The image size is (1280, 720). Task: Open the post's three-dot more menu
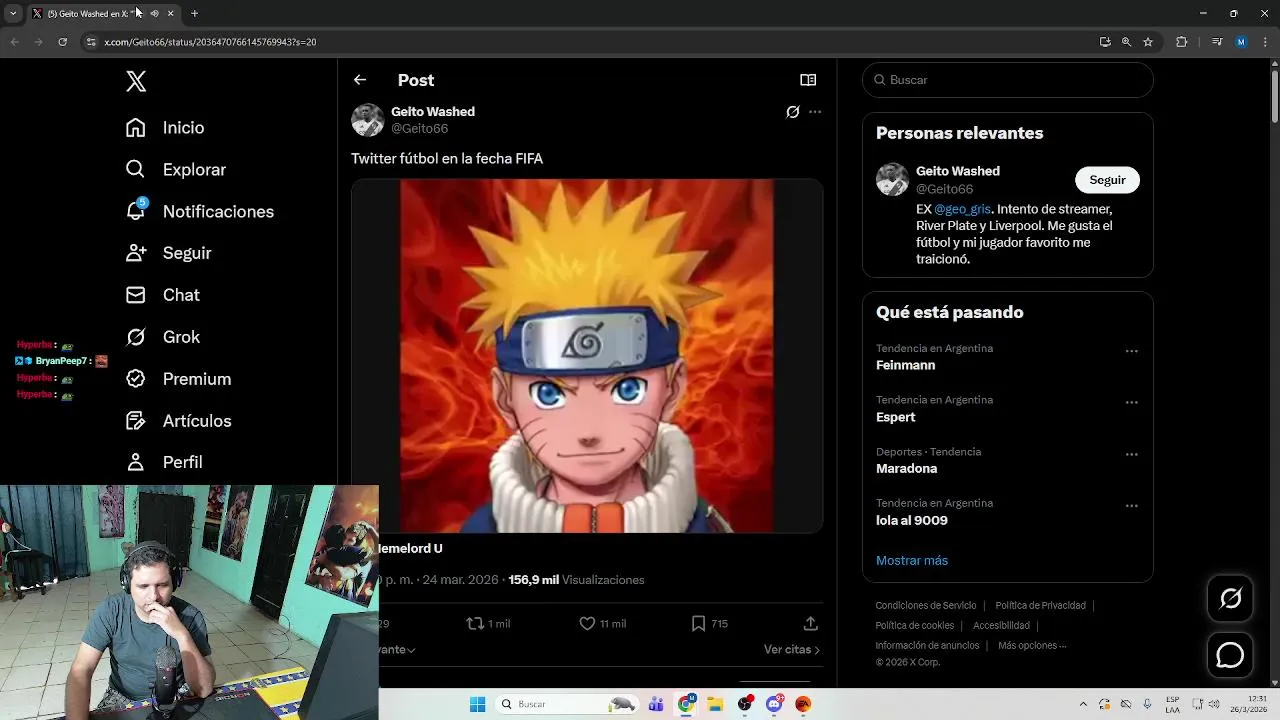click(815, 112)
